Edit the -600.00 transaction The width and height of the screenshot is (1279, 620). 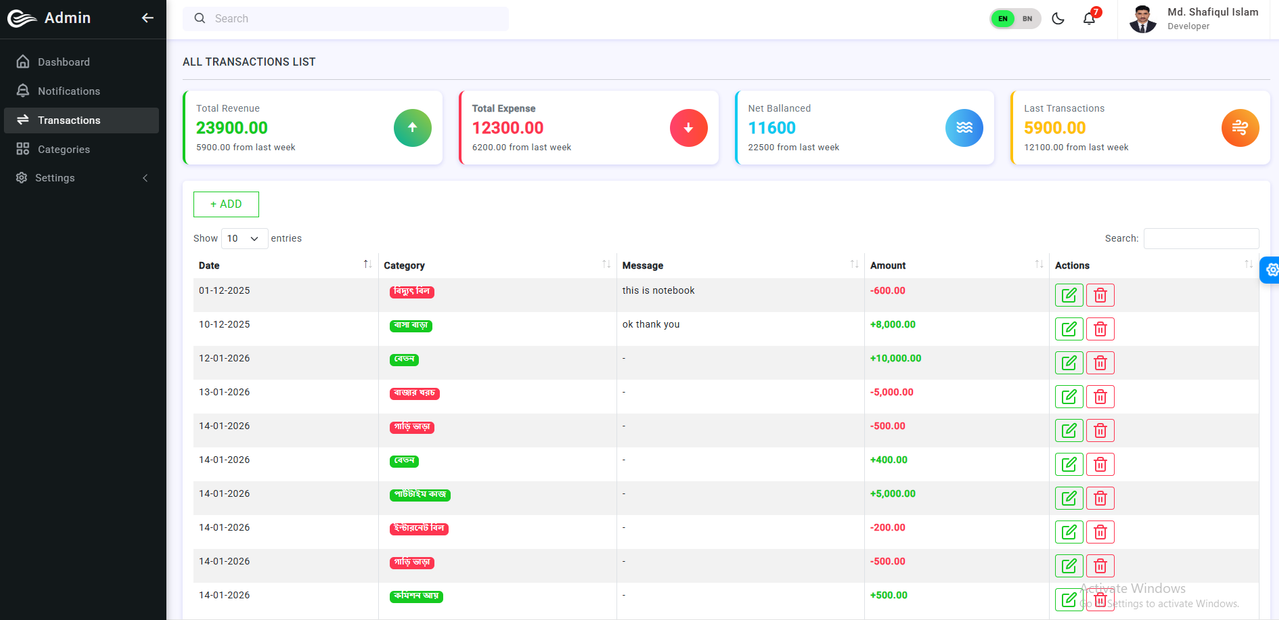1069,295
